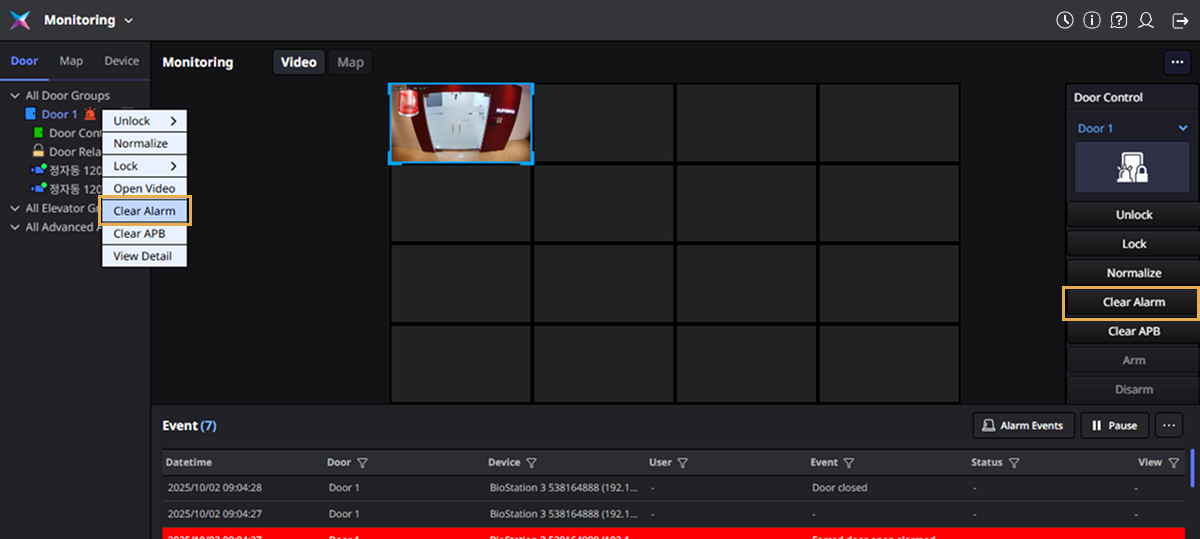Open Monitoring panel more options button

tap(1176, 62)
